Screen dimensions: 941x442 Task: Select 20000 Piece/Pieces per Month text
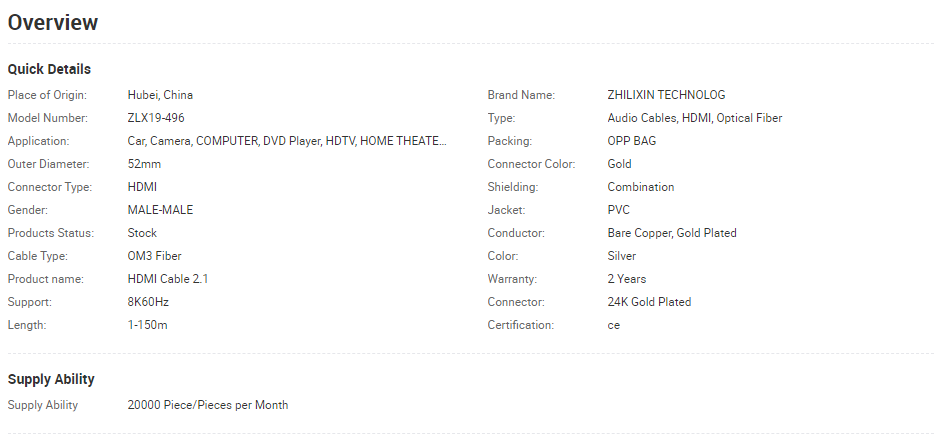[208, 405]
